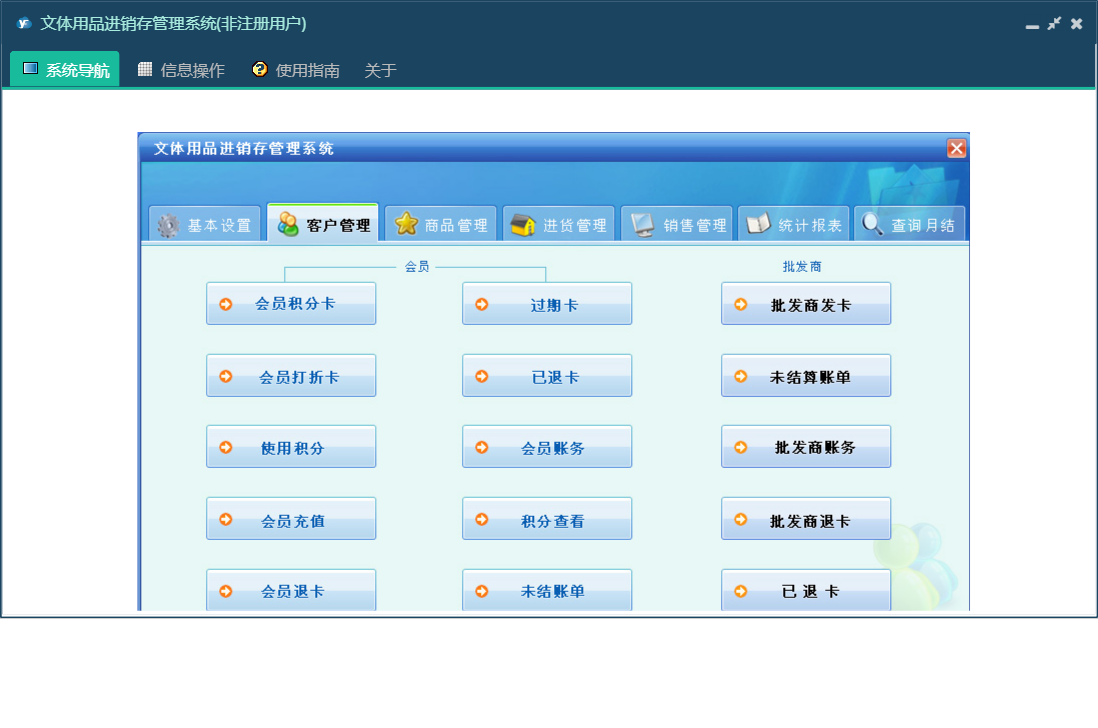
Task: Click the star icon on 商品管理
Action: (x=406, y=224)
